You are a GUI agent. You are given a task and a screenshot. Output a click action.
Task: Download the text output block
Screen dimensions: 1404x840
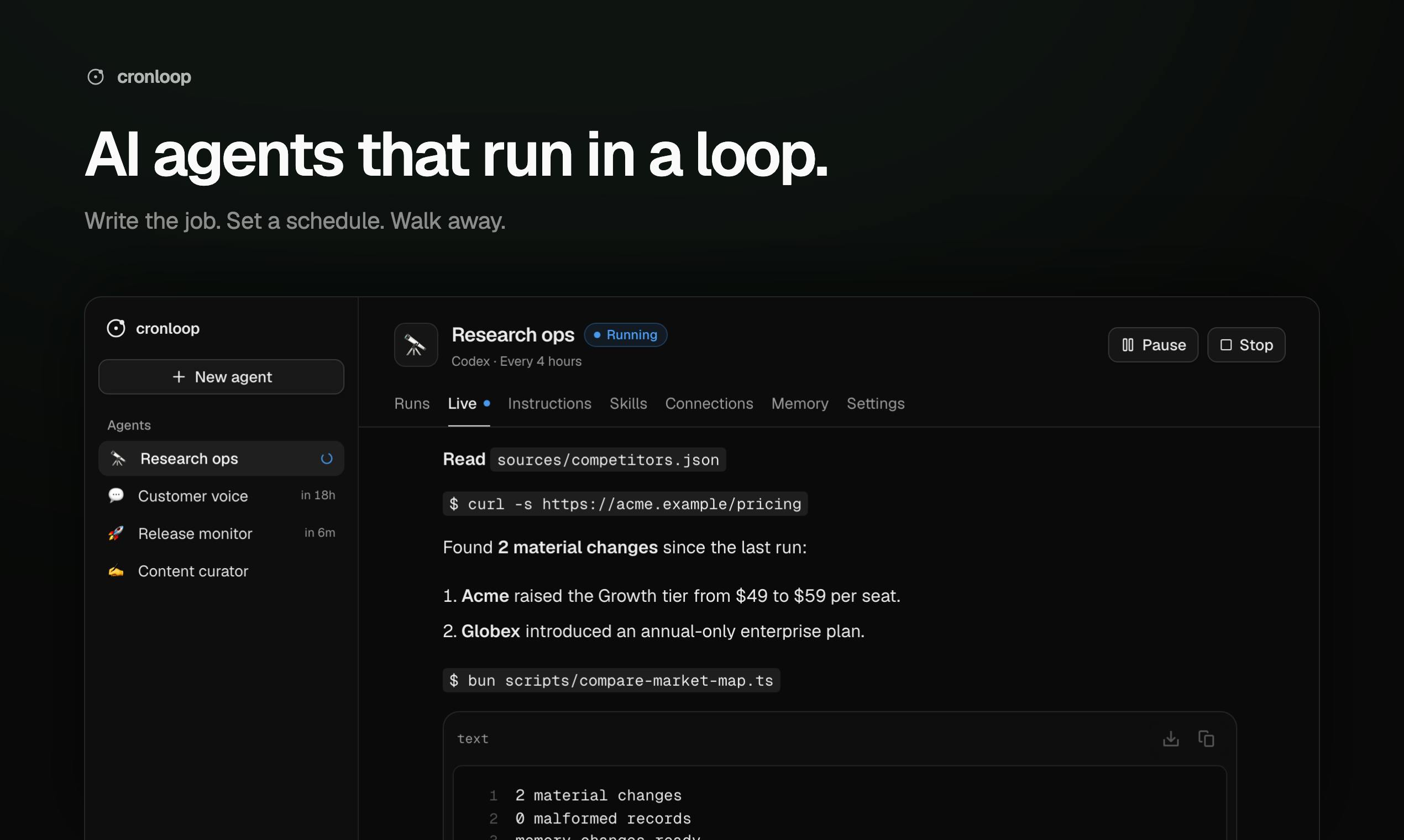pos(1171,739)
